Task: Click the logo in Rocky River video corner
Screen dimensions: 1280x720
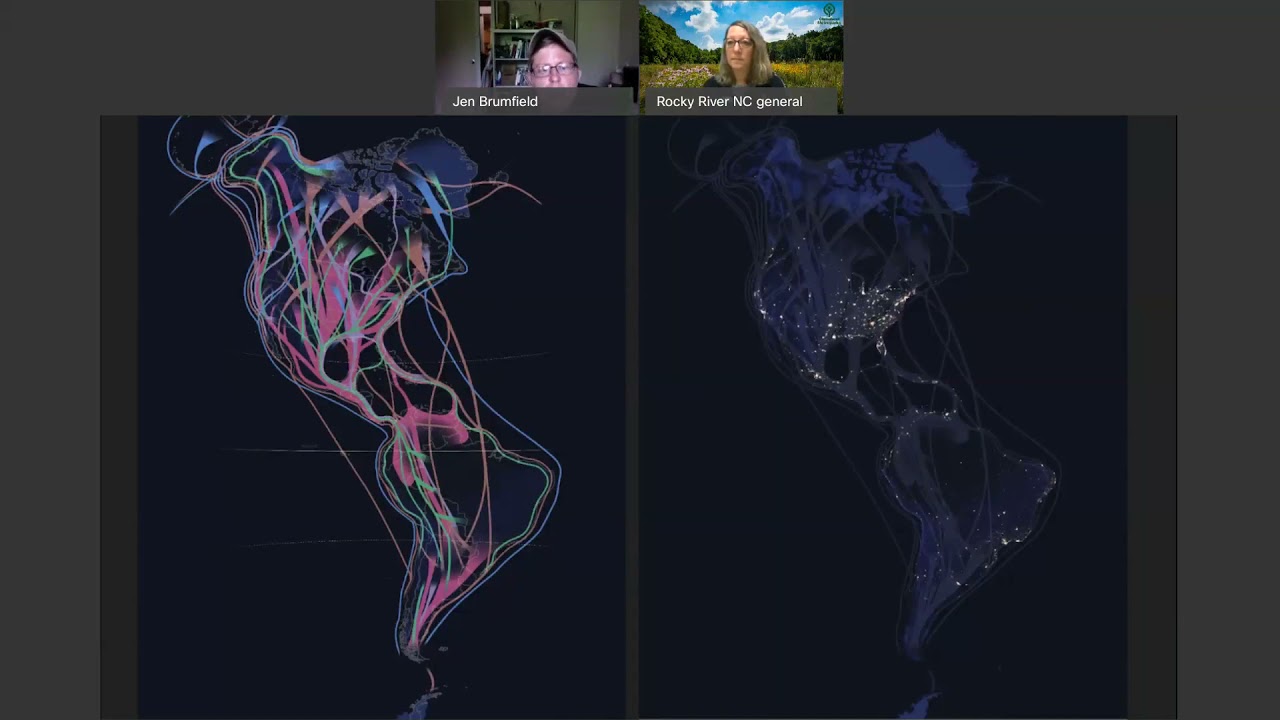Action: (x=828, y=13)
